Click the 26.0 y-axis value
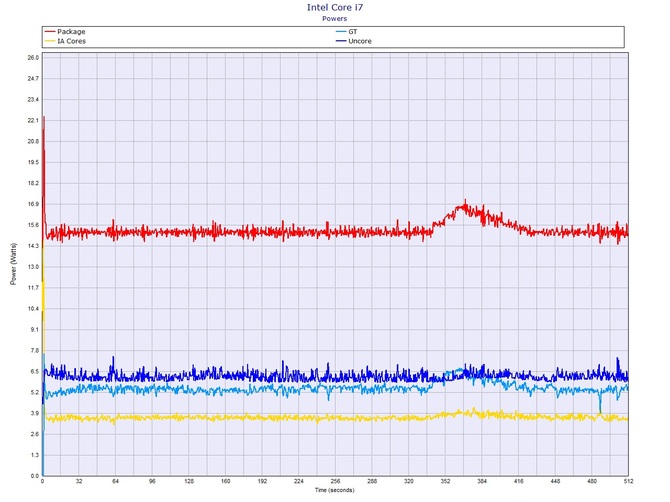The width and height of the screenshot is (670, 502). tap(33, 58)
